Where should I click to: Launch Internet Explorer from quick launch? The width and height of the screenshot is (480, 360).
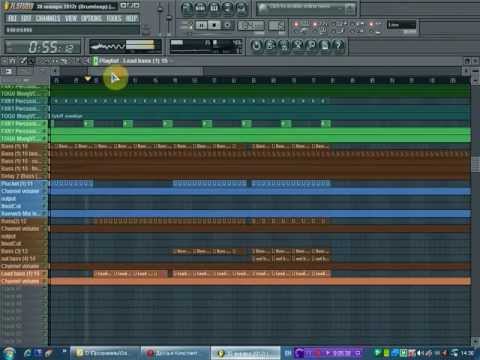[x=28, y=353]
